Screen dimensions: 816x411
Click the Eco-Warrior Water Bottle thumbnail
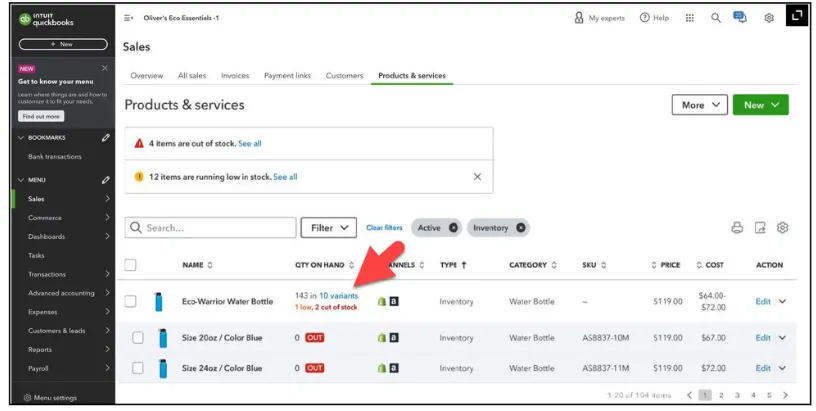pos(158,302)
